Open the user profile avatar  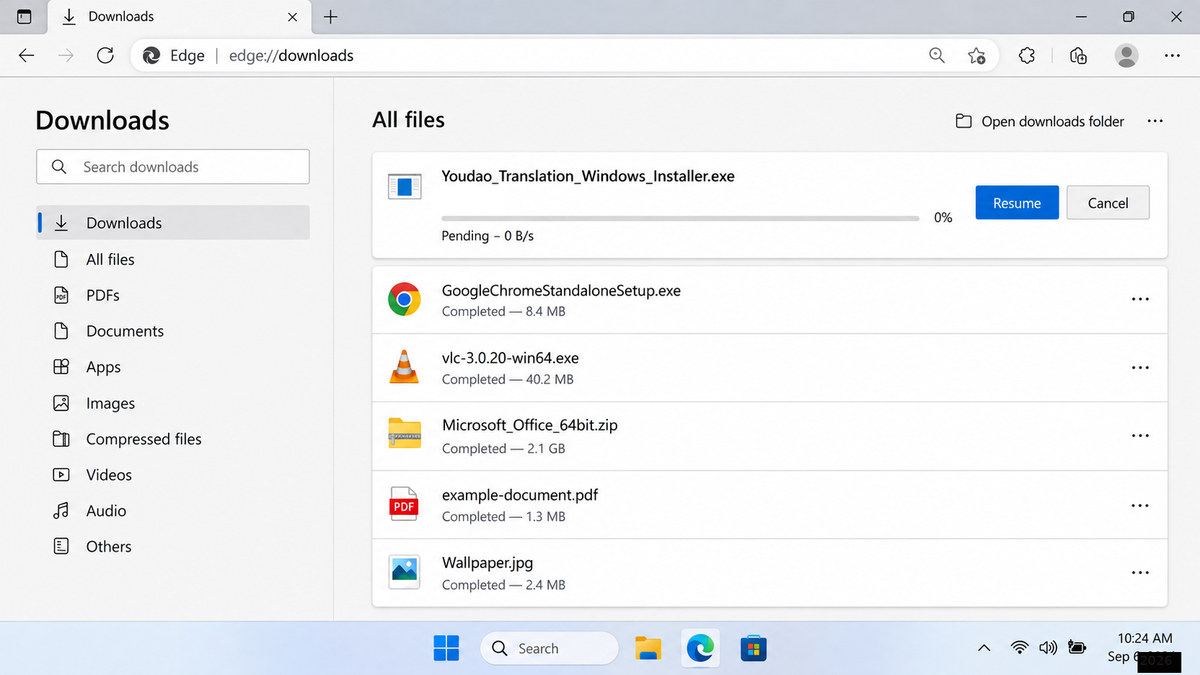point(1127,56)
